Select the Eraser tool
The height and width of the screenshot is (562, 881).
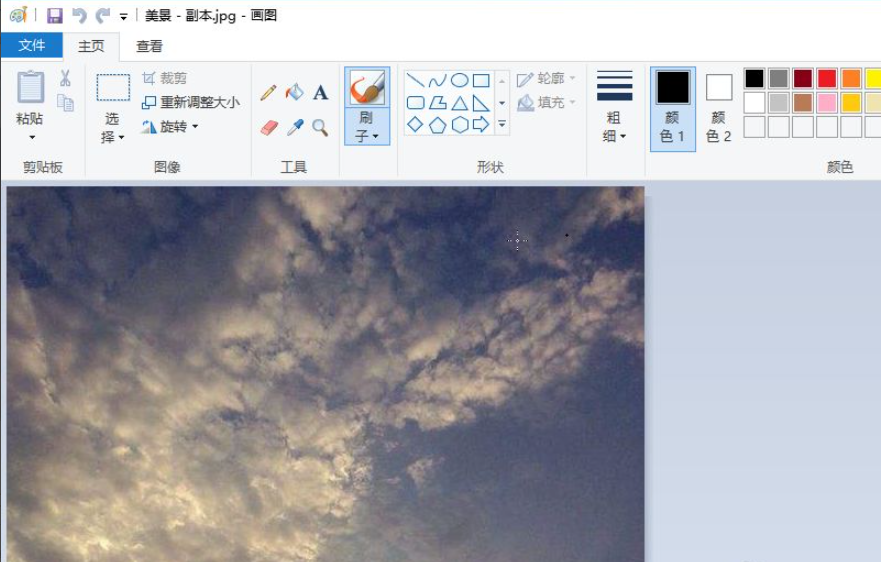[268, 128]
